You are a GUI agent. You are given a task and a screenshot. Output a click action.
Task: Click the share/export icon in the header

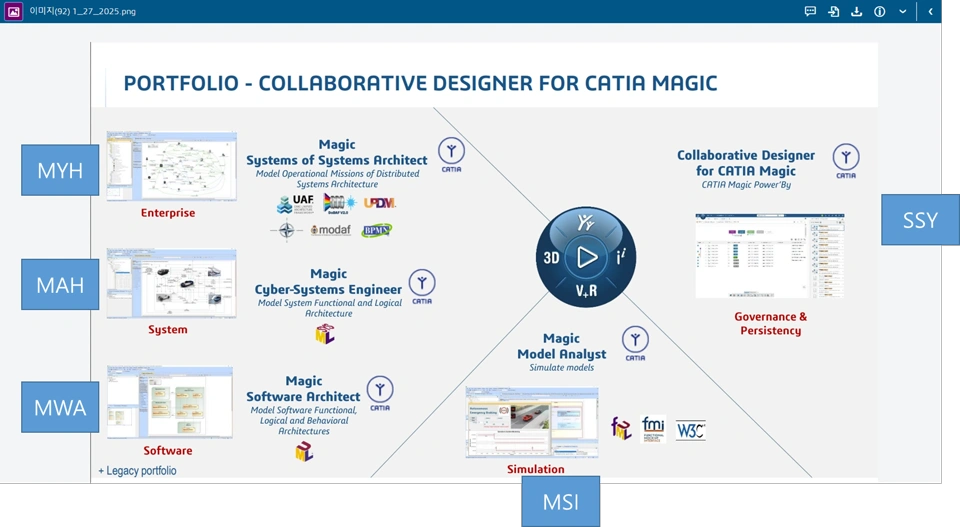pos(833,11)
